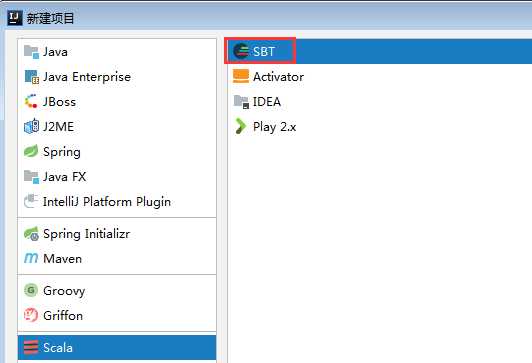This screenshot has width=532, height=363.
Task: Click the Spring Initializr icon
Action: pos(31,233)
